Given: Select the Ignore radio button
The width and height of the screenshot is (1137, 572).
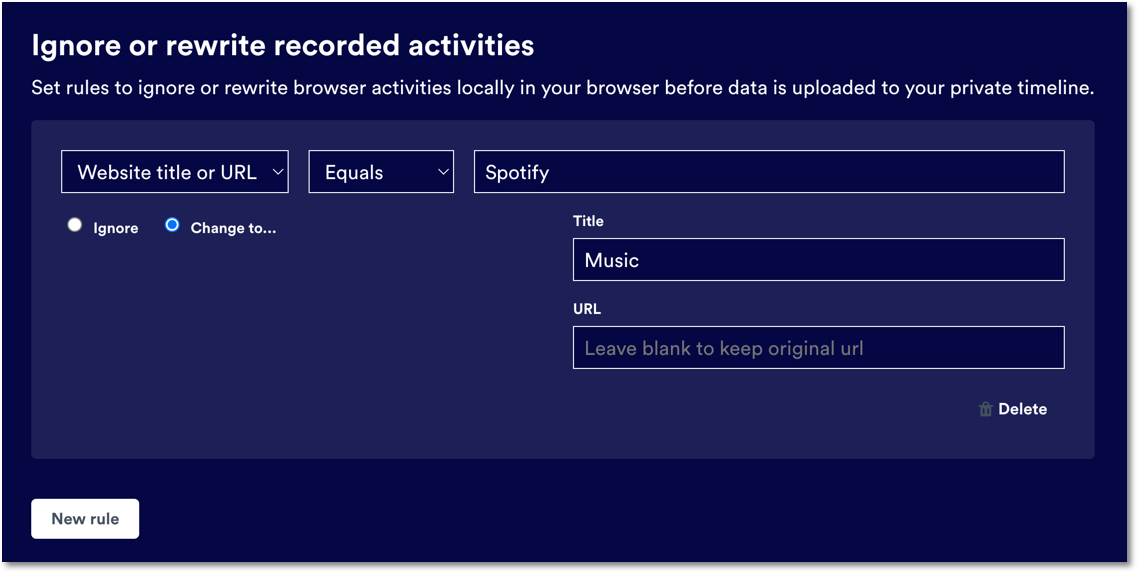Looking at the screenshot, I should click(75, 225).
